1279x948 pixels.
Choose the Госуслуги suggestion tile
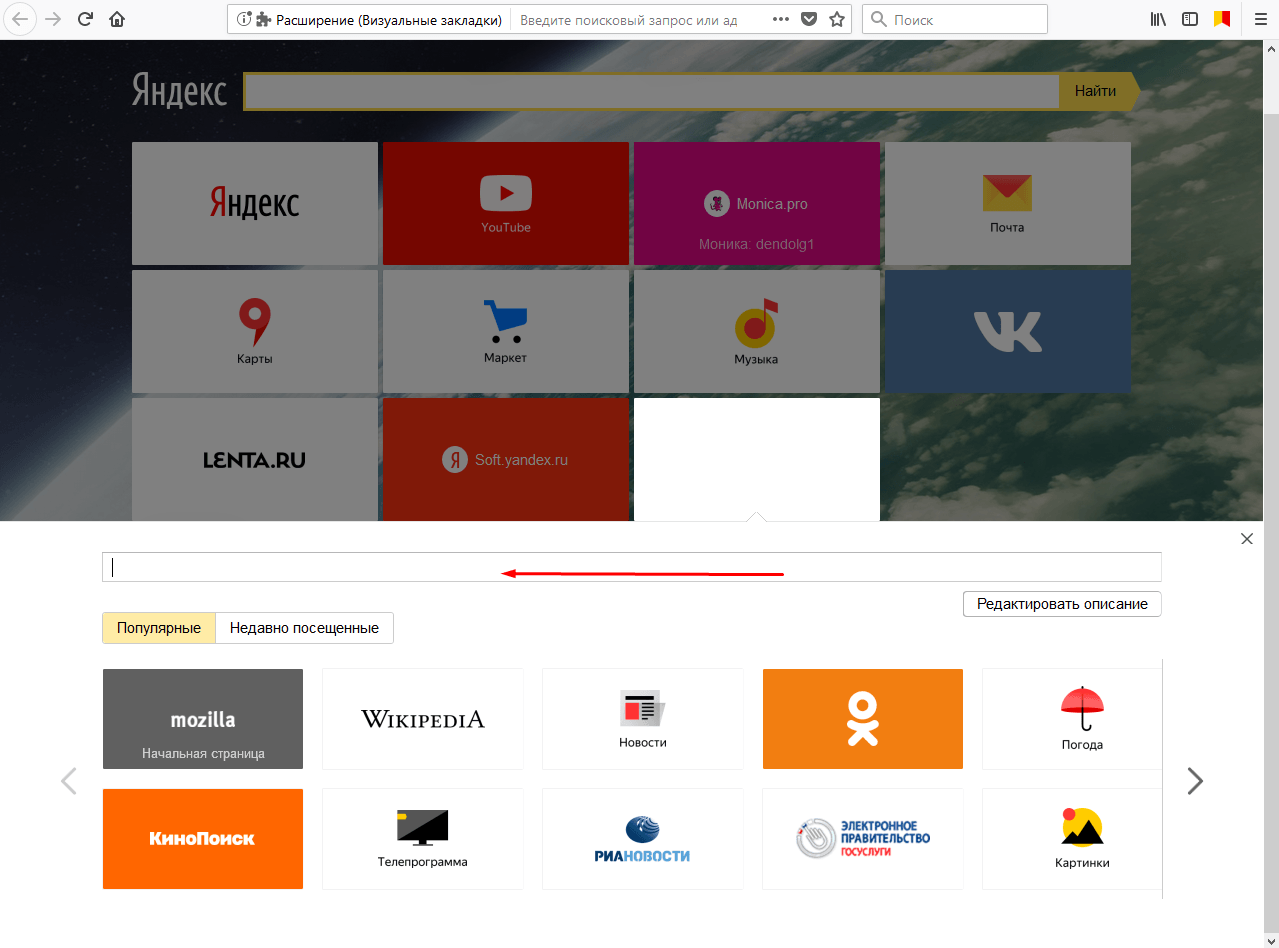point(863,839)
